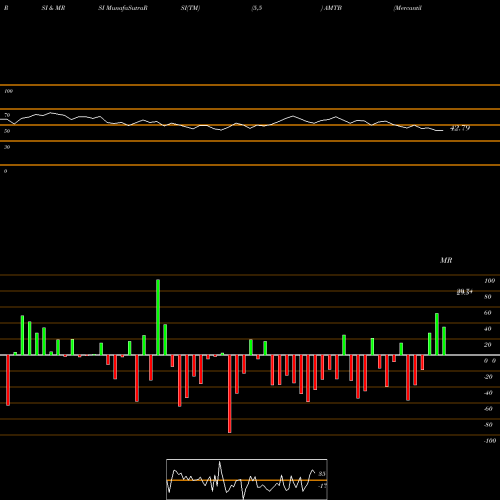Click the mini chart value 33
The width and height of the screenshot is (500, 500).
[x=322, y=474]
